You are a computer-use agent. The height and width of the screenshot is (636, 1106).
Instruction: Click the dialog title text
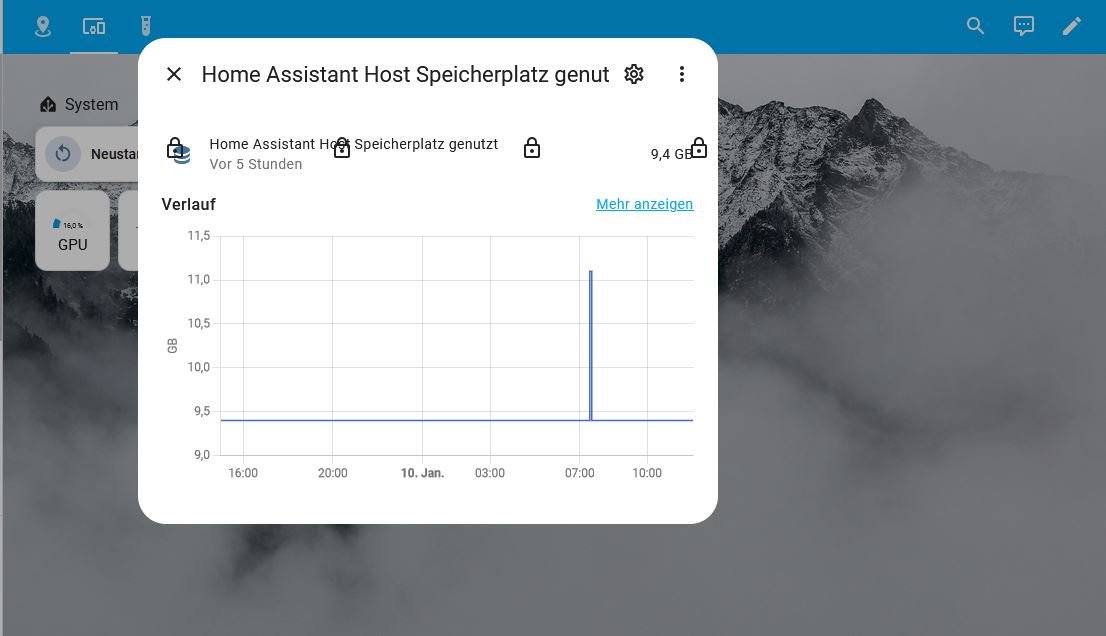point(406,74)
